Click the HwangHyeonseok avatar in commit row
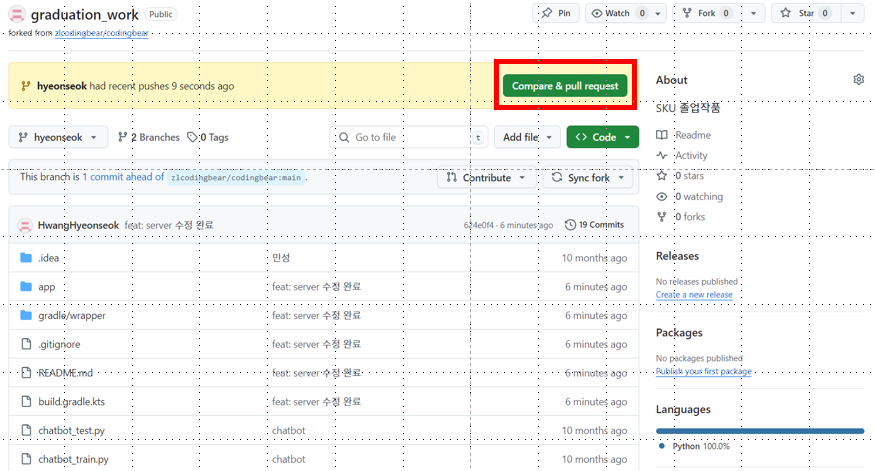The width and height of the screenshot is (875, 471). (x=25, y=225)
